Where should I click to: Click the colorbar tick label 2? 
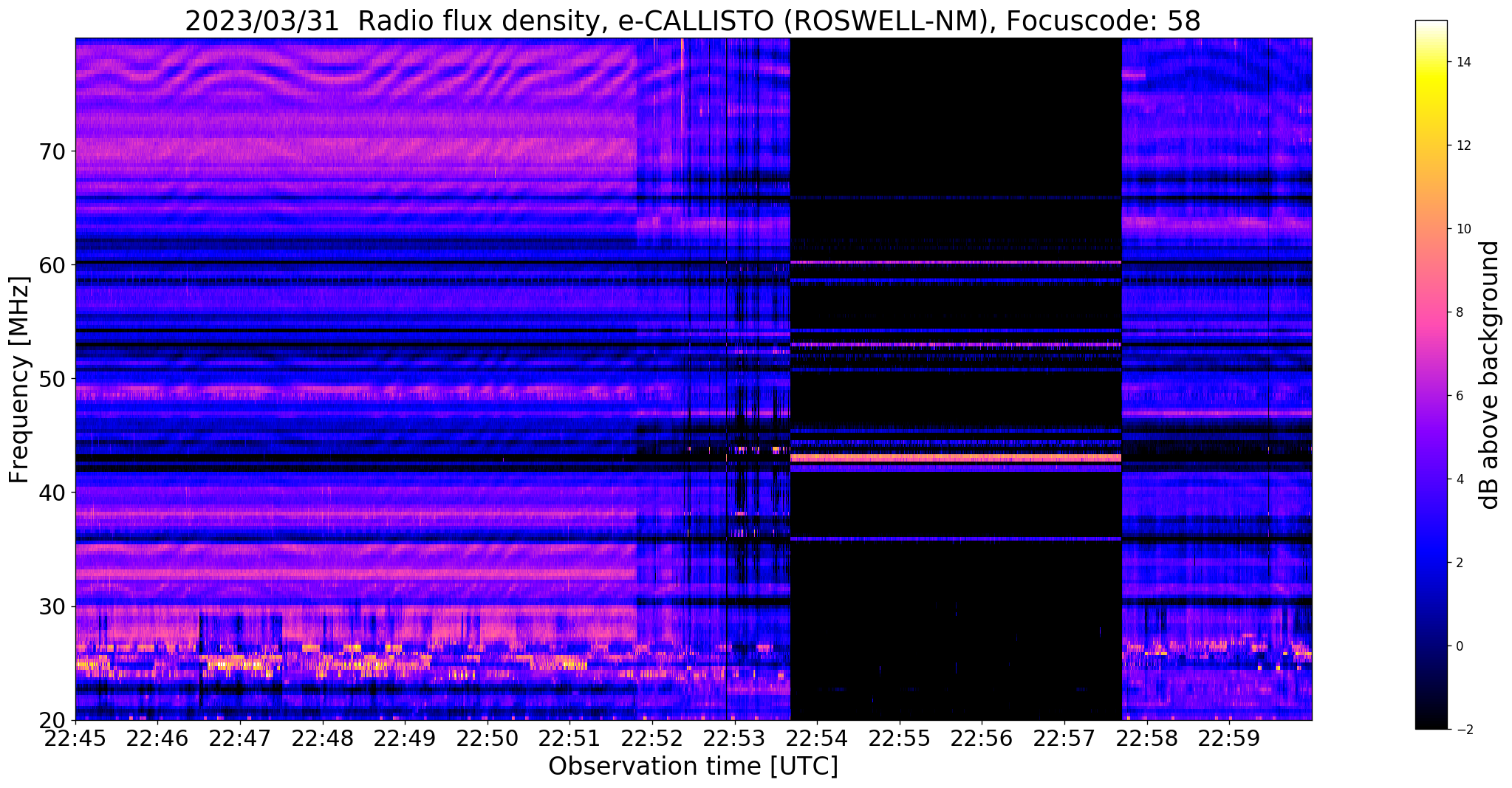pos(1458,563)
